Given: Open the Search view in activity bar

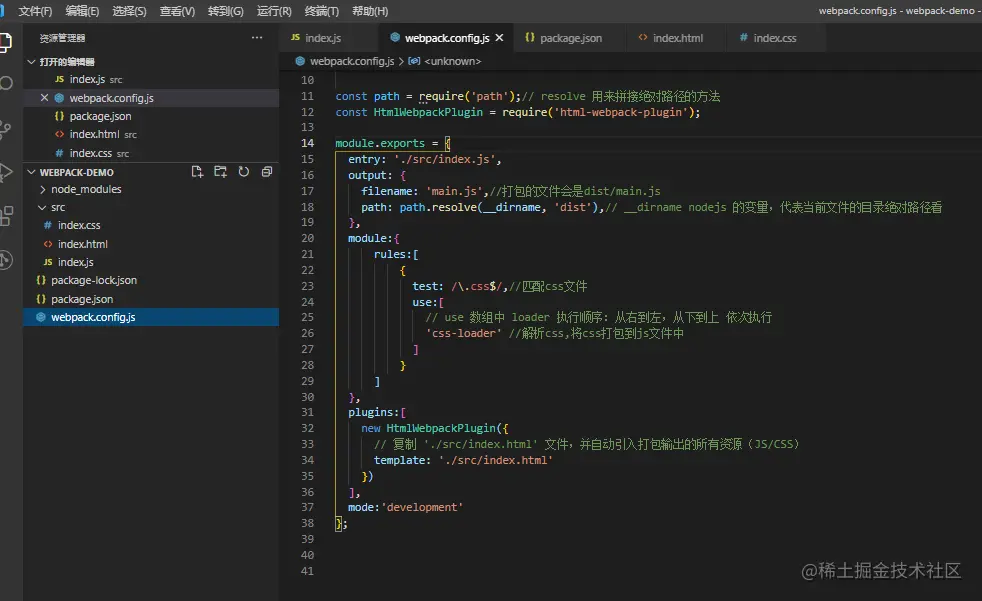Looking at the screenshot, I should pyautogui.click(x=7, y=82).
